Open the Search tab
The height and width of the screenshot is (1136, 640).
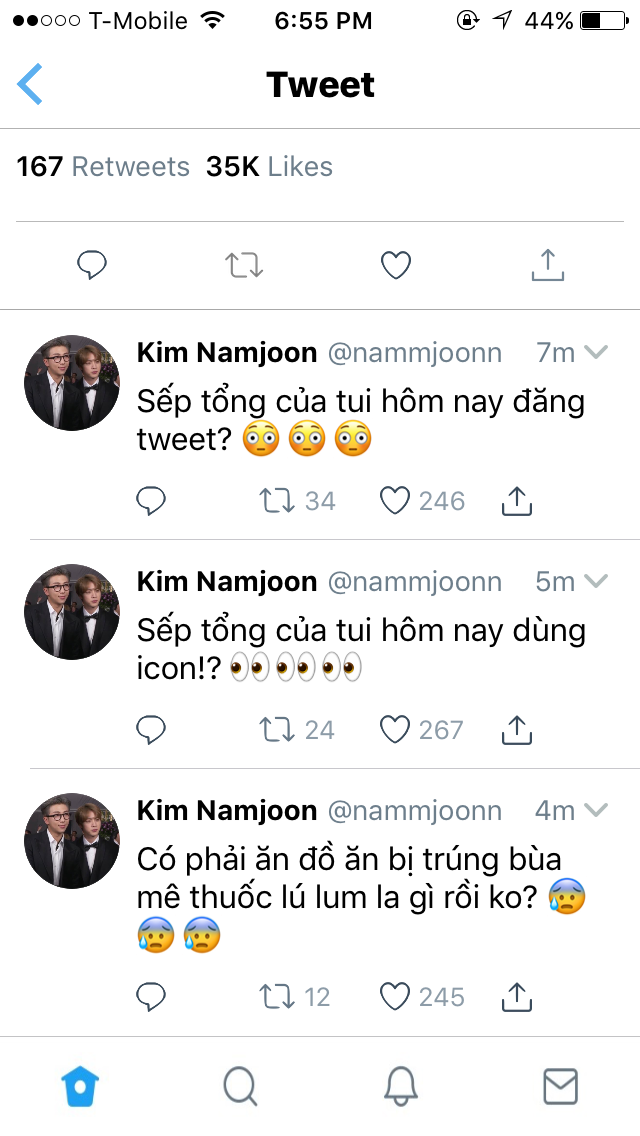point(240,1086)
